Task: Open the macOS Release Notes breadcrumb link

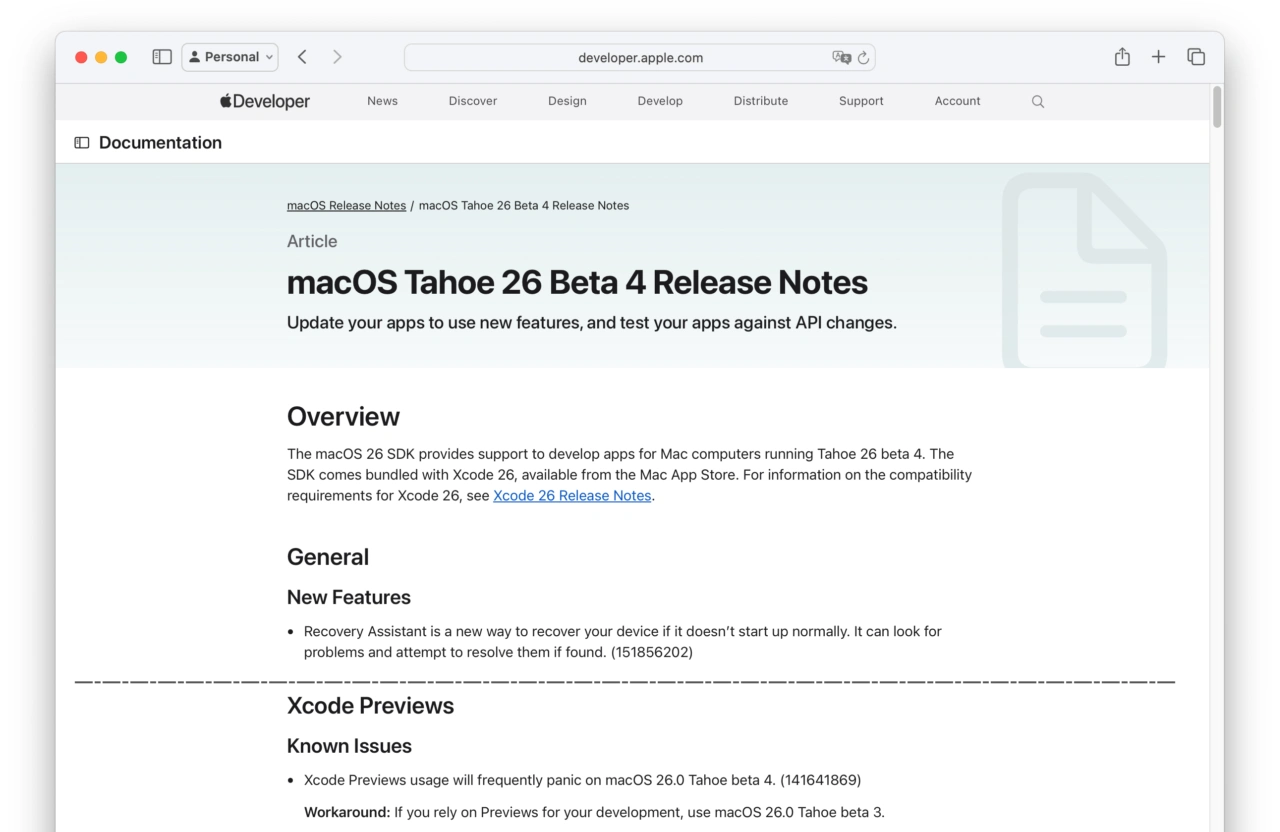Action: pyautogui.click(x=346, y=205)
